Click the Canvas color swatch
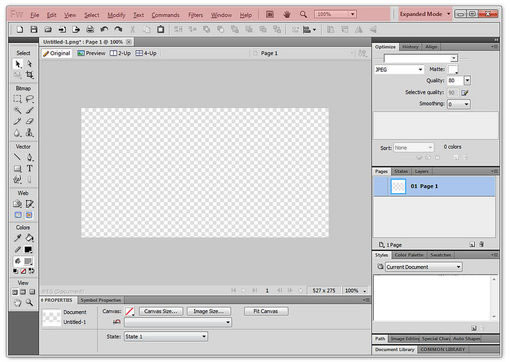The height and width of the screenshot is (362, 510). tap(130, 312)
